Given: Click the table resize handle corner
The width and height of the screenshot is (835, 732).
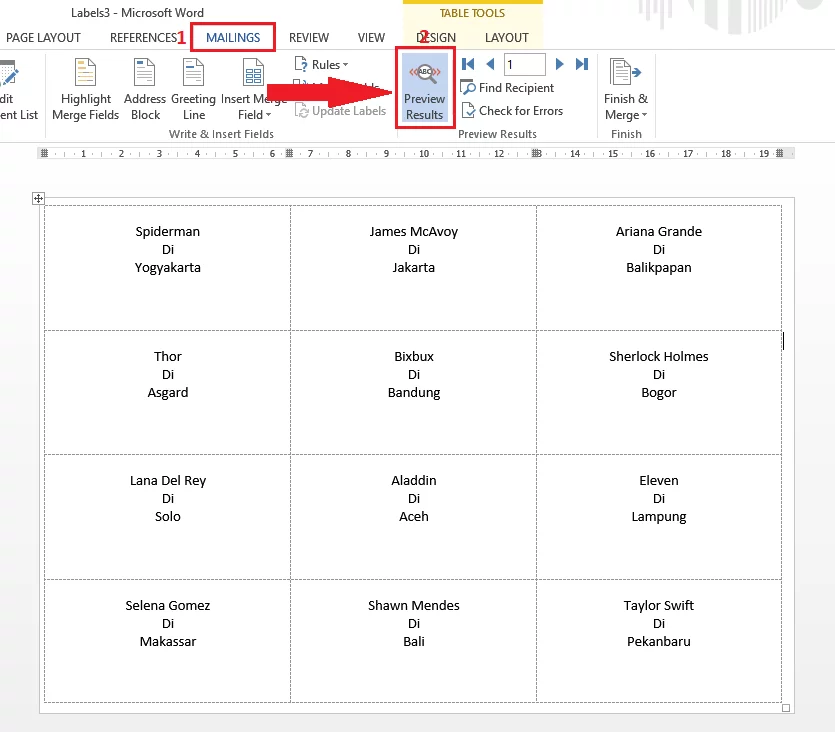Looking at the screenshot, I should click(785, 708).
